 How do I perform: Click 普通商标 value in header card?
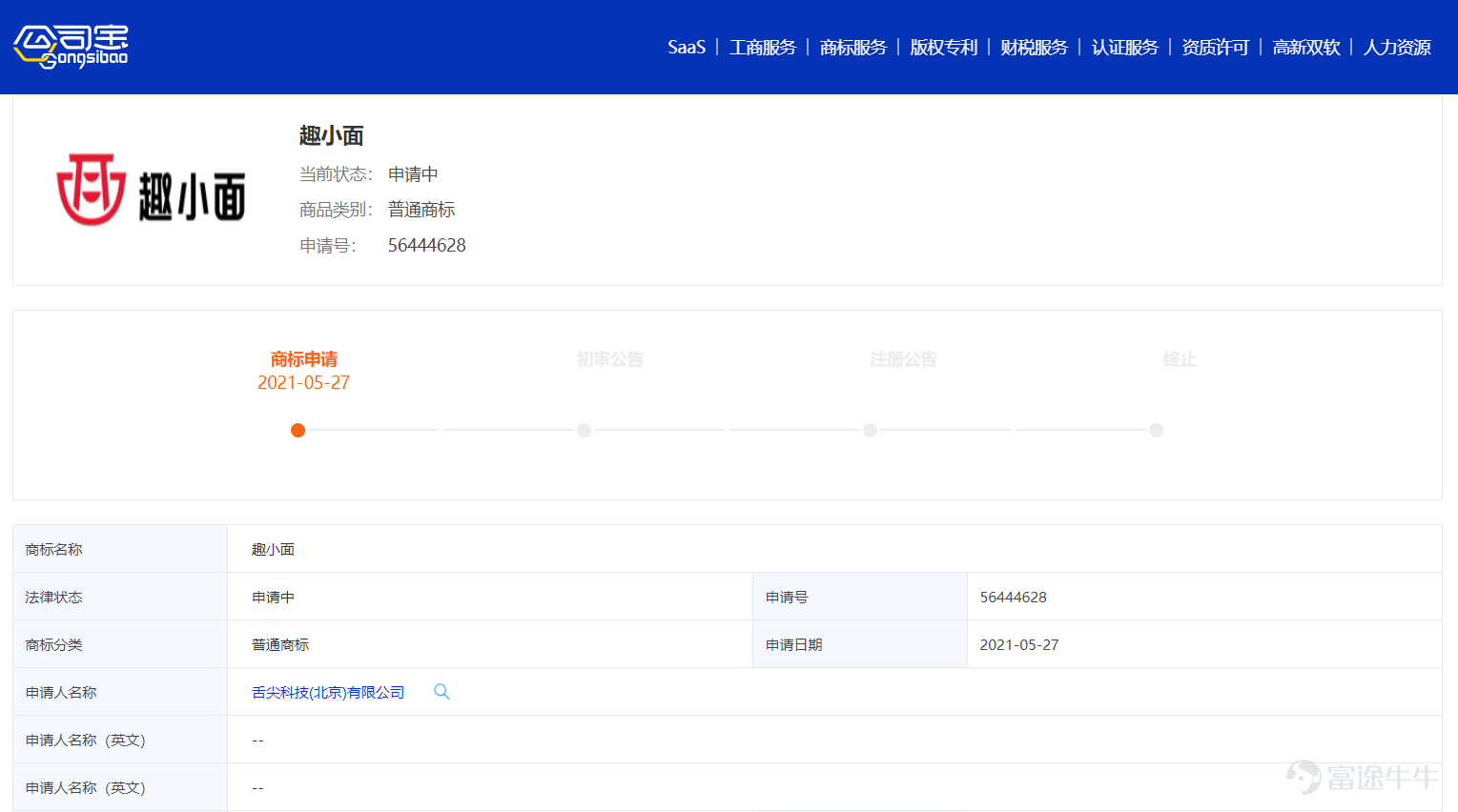click(421, 210)
